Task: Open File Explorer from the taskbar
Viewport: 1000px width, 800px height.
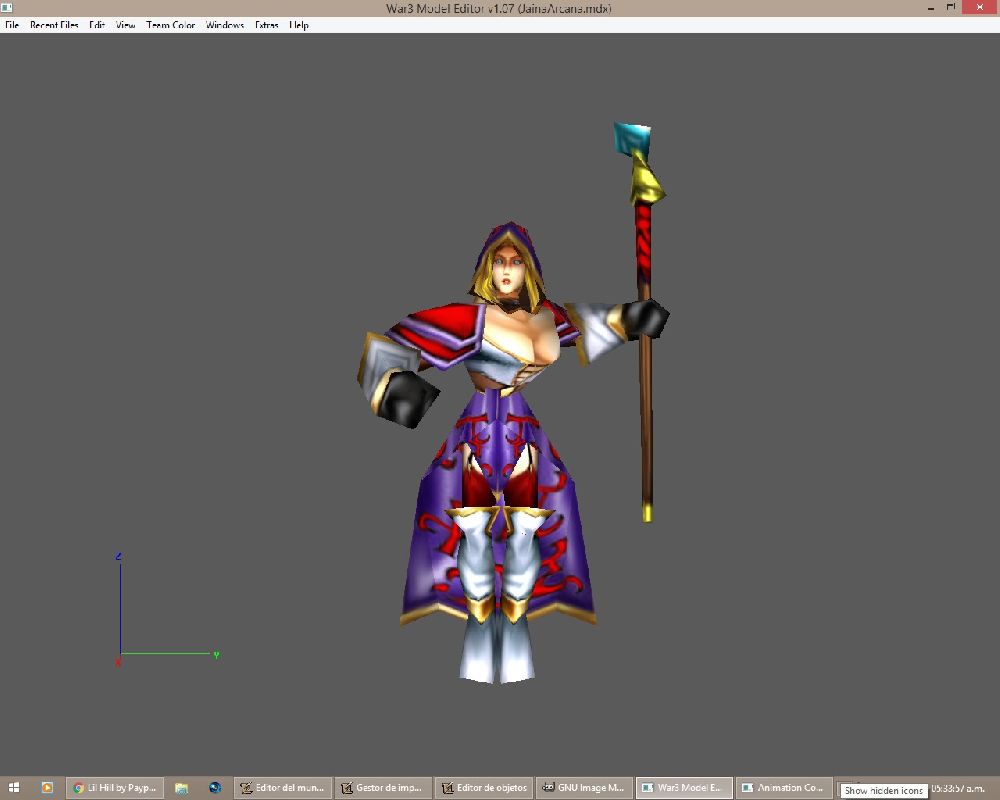Action: point(181,788)
